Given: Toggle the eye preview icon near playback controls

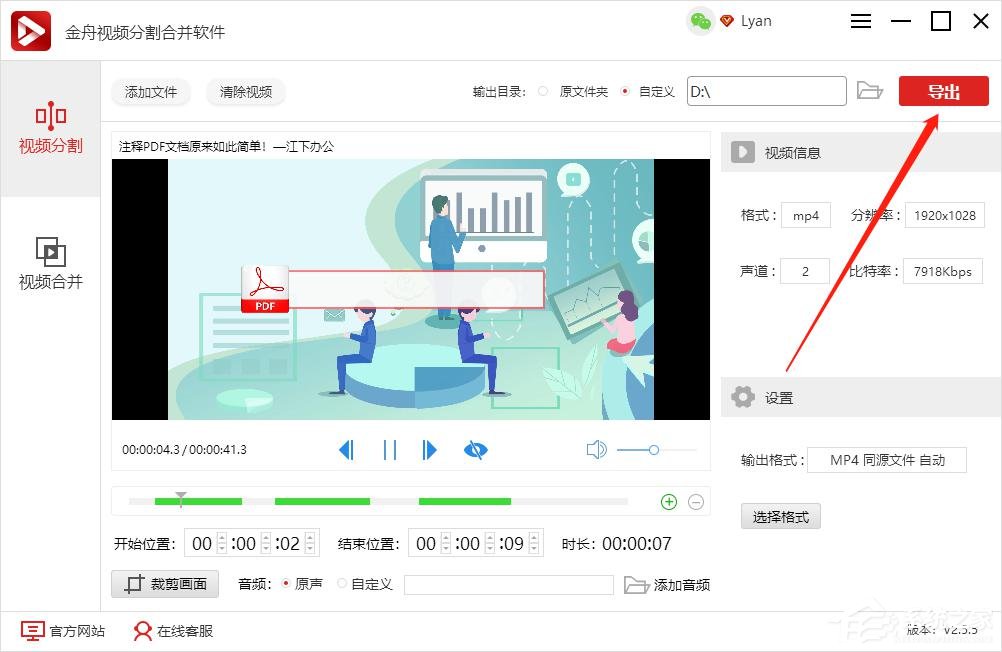Looking at the screenshot, I should click(476, 449).
